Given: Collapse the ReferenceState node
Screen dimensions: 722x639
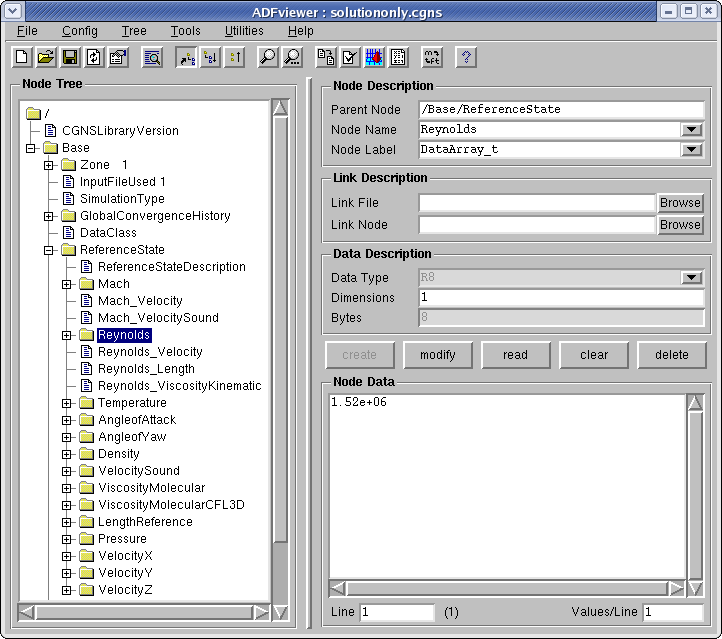Looking at the screenshot, I should [x=49, y=250].
